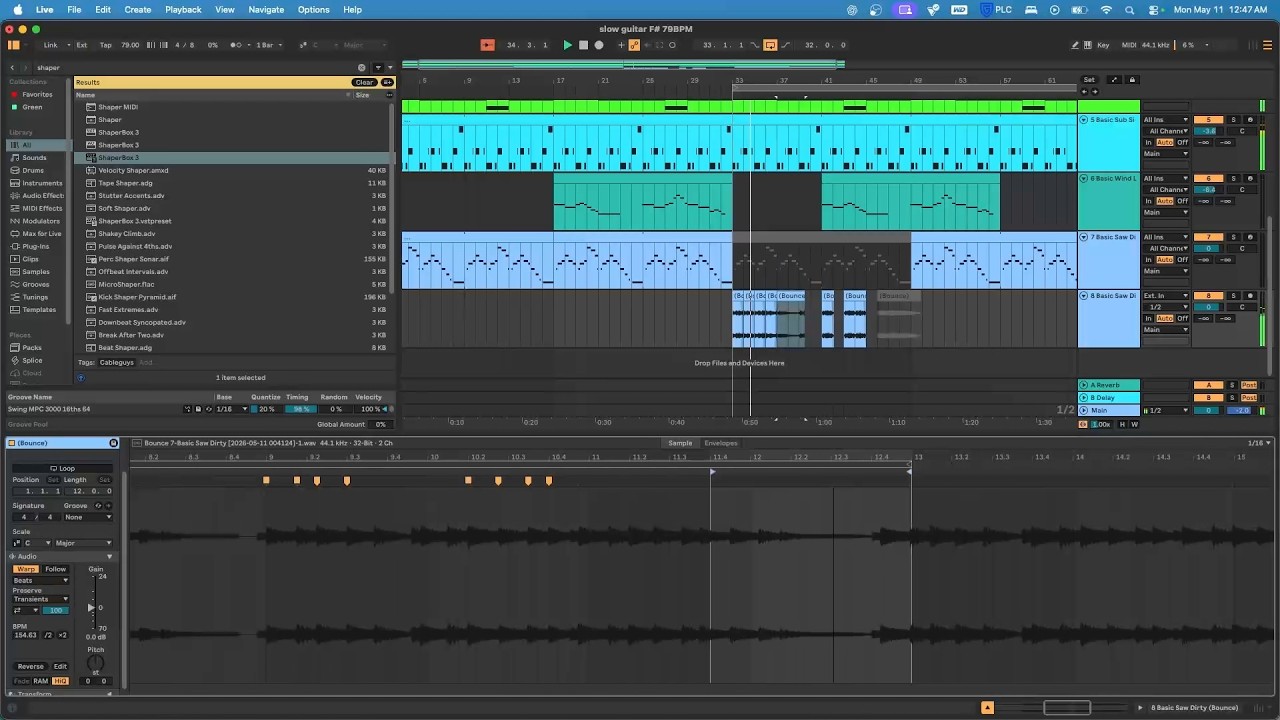Adjust the clip Gain slider handle
This screenshot has height=720, width=1280.
click(92, 608)
